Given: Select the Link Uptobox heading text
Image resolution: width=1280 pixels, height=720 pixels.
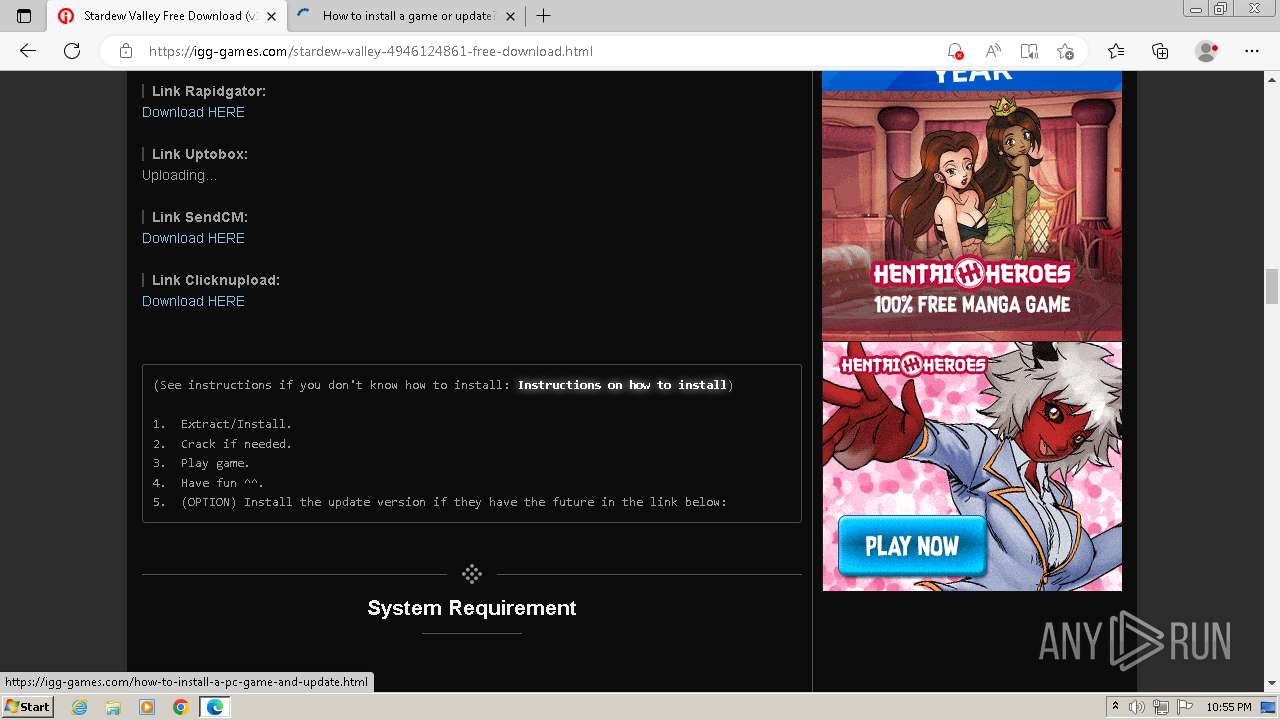Looking at the screenshot, I should tap(199, 154).
